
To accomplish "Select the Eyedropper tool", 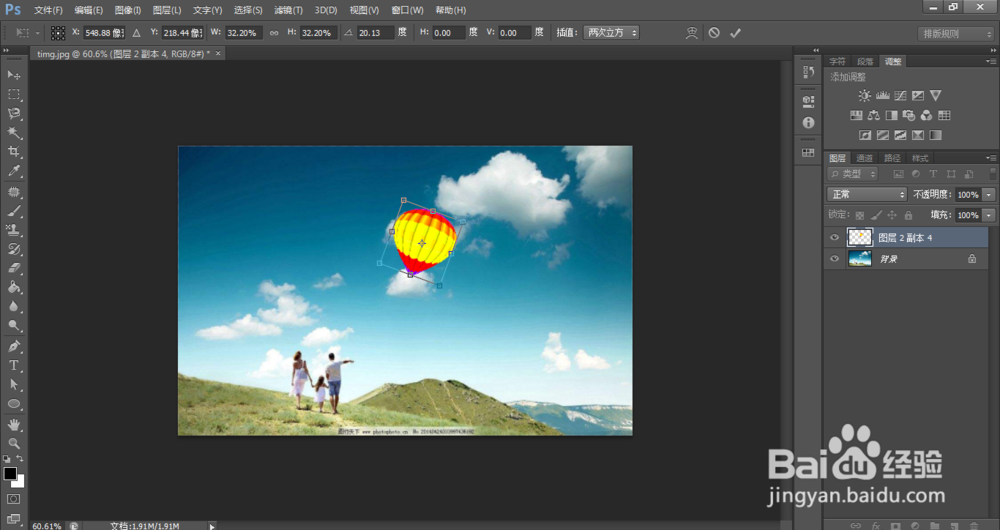I will 13,171.
